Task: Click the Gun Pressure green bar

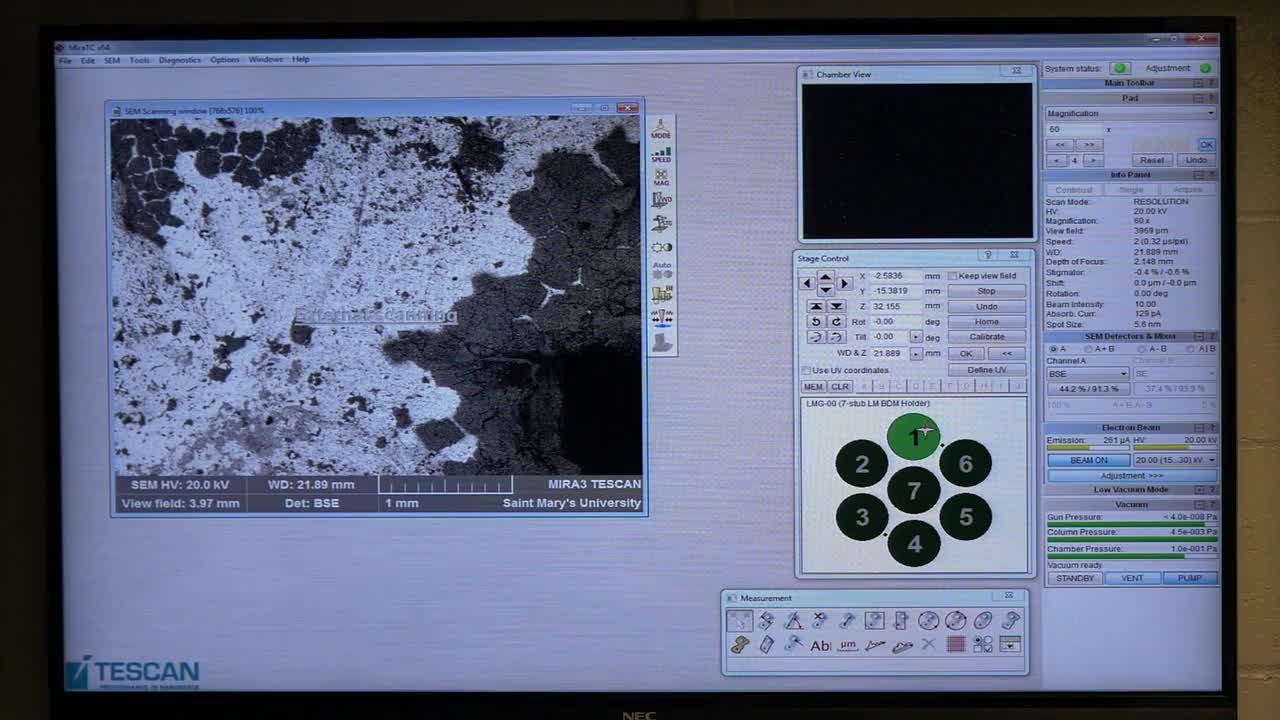Action: [1131, 524]
